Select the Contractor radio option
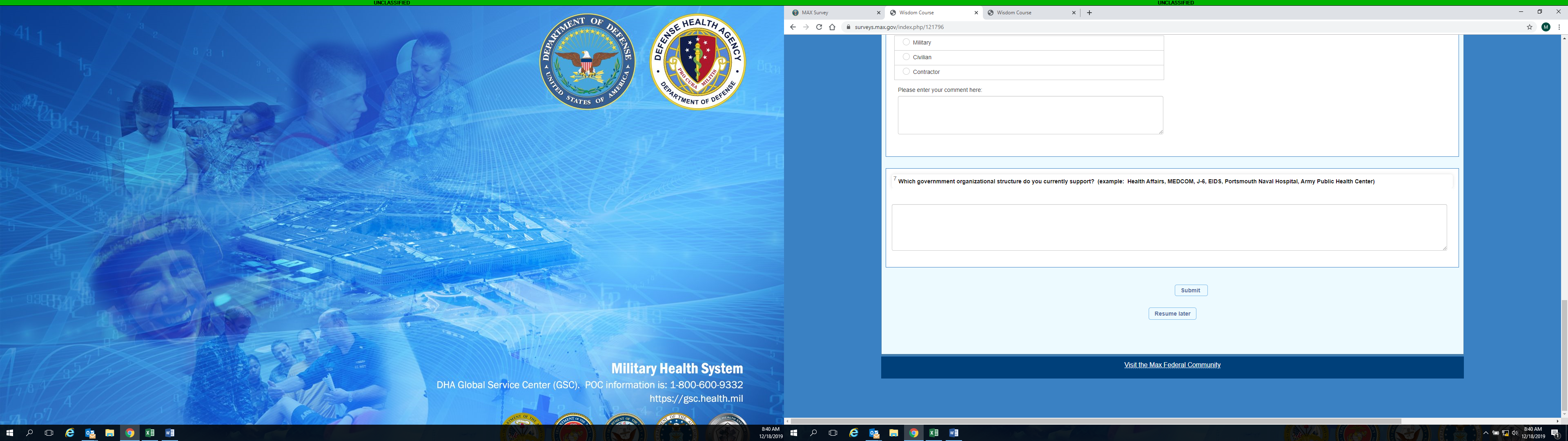 [x=906, y=71]
